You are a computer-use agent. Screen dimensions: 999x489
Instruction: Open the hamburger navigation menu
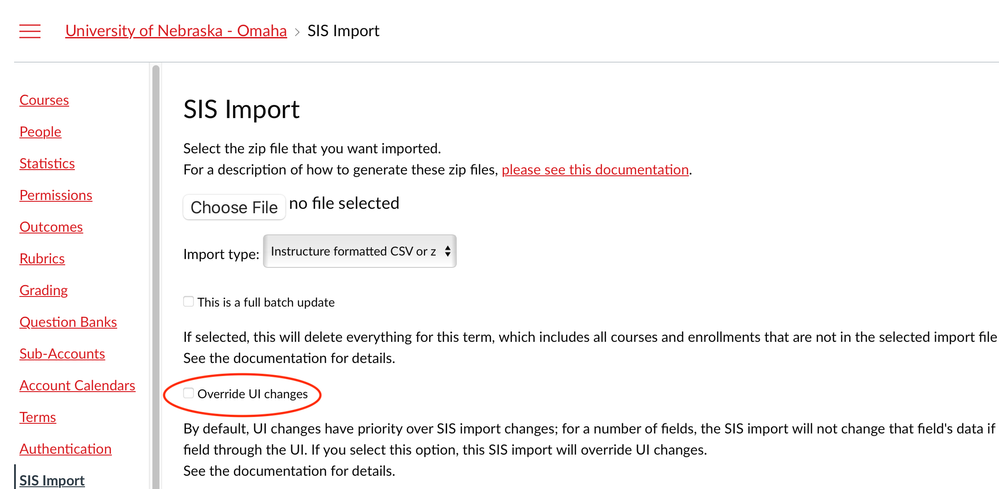pos(30,31)
